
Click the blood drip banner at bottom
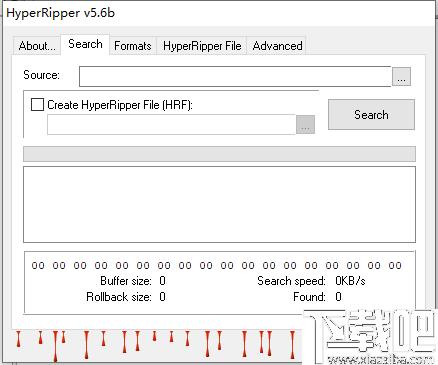pos(157,345)
